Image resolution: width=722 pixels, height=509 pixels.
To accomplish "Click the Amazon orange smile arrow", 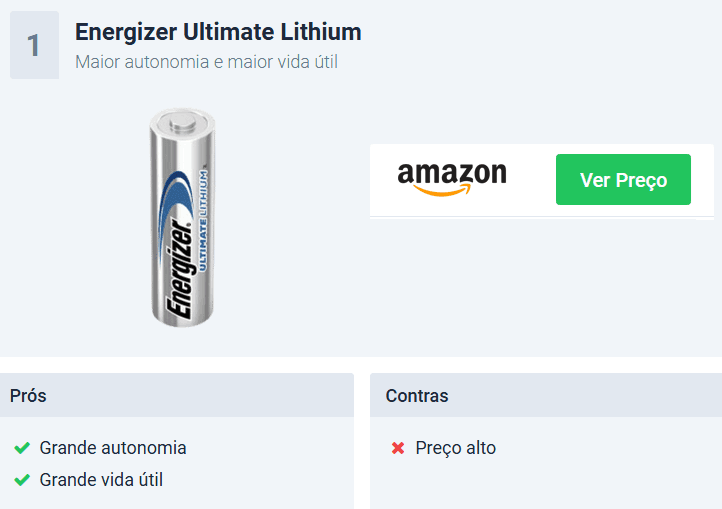I will [442, 190].
